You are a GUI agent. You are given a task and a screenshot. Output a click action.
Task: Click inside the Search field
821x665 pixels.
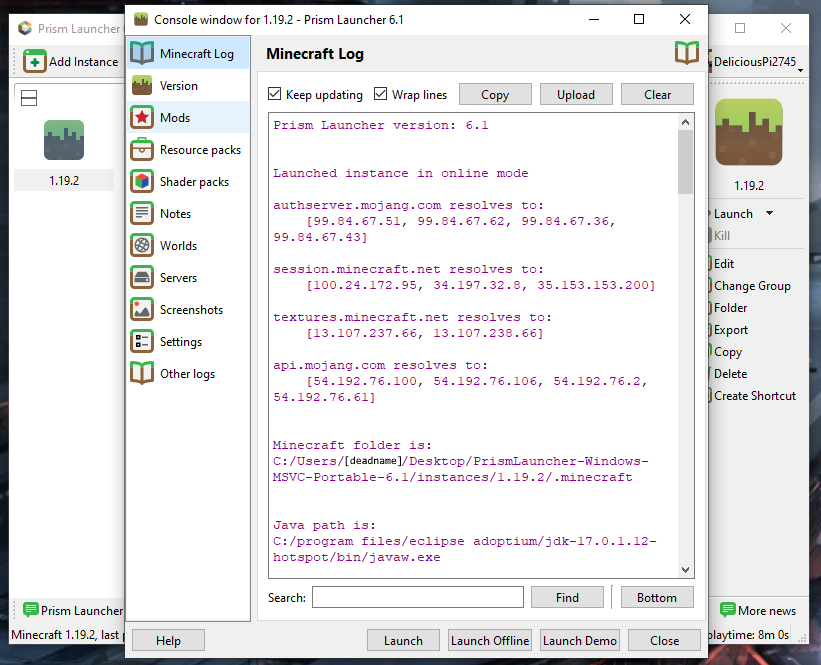[417, 597]
